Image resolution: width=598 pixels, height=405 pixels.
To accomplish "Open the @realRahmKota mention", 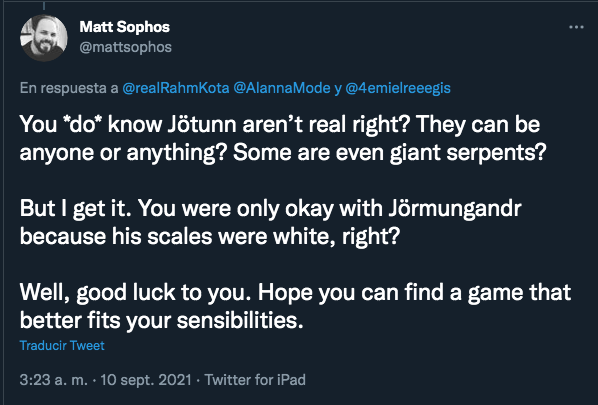I will click(x=176, y=88).
